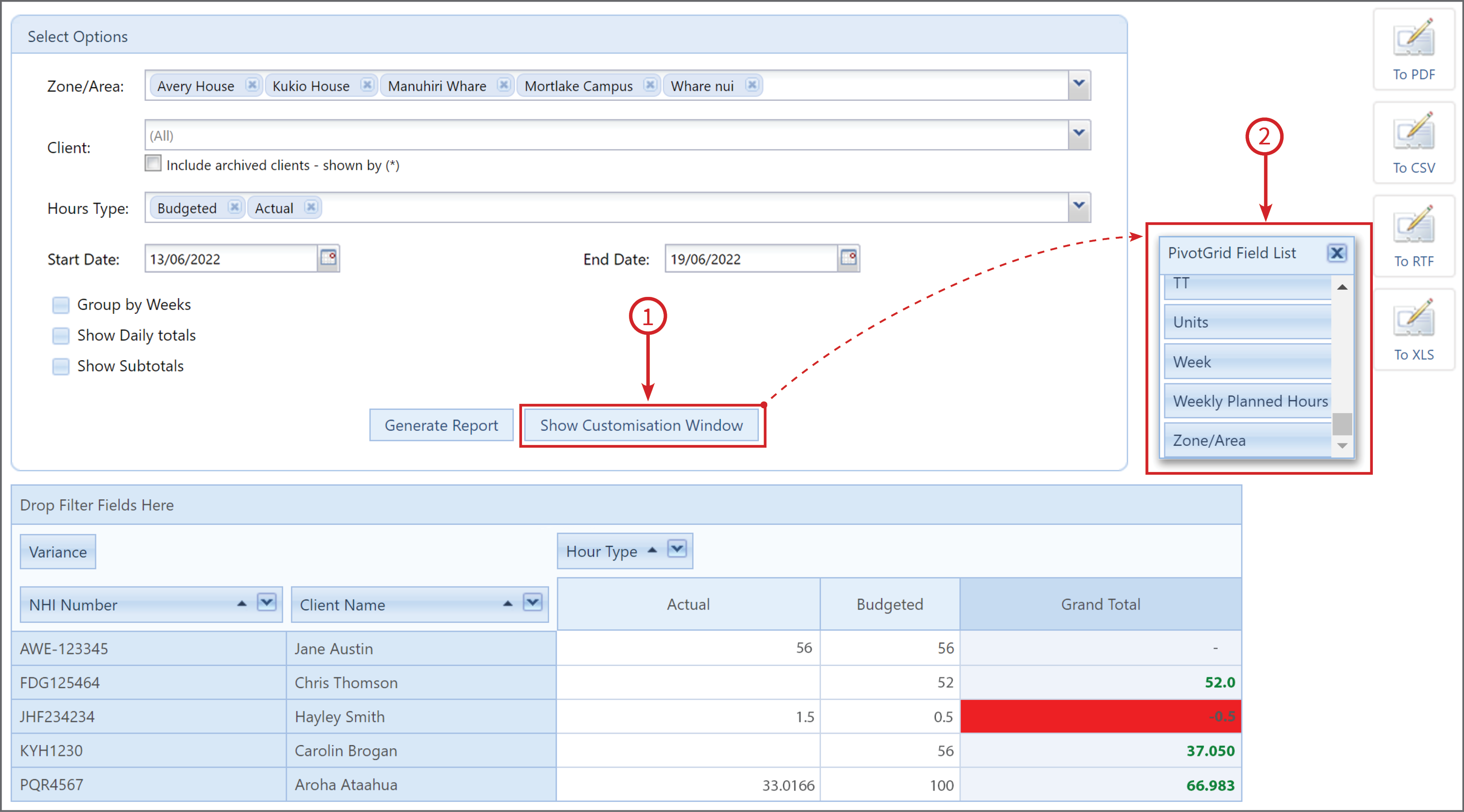
Task: Select the Variance data field
Action: (58, 552)
